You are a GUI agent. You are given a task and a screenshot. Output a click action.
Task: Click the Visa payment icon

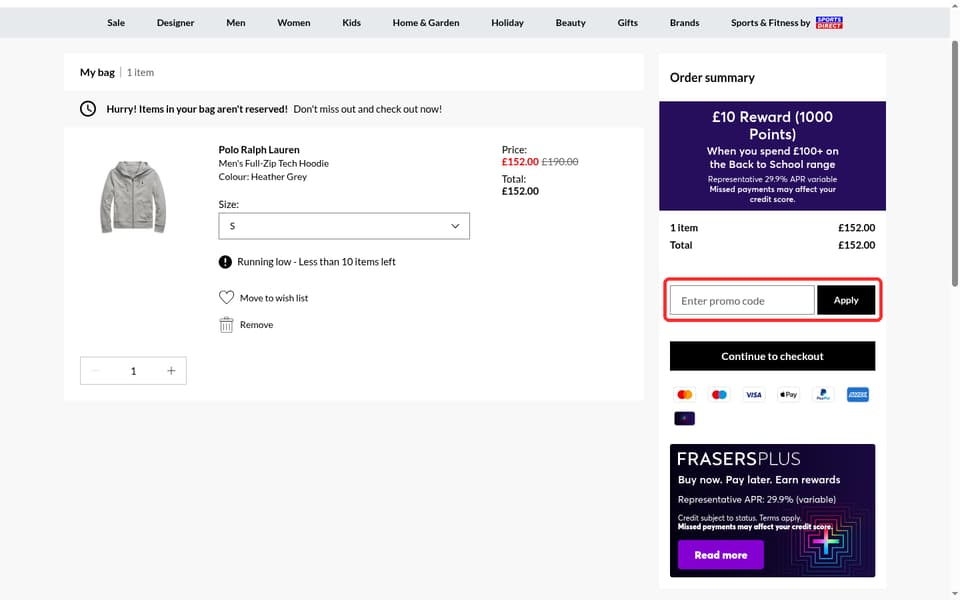(754, 394)
